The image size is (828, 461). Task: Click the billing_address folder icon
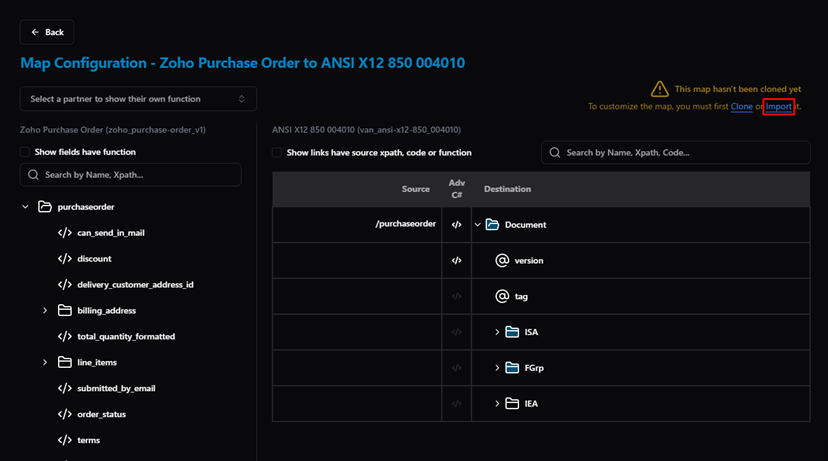tap(64, 310)
